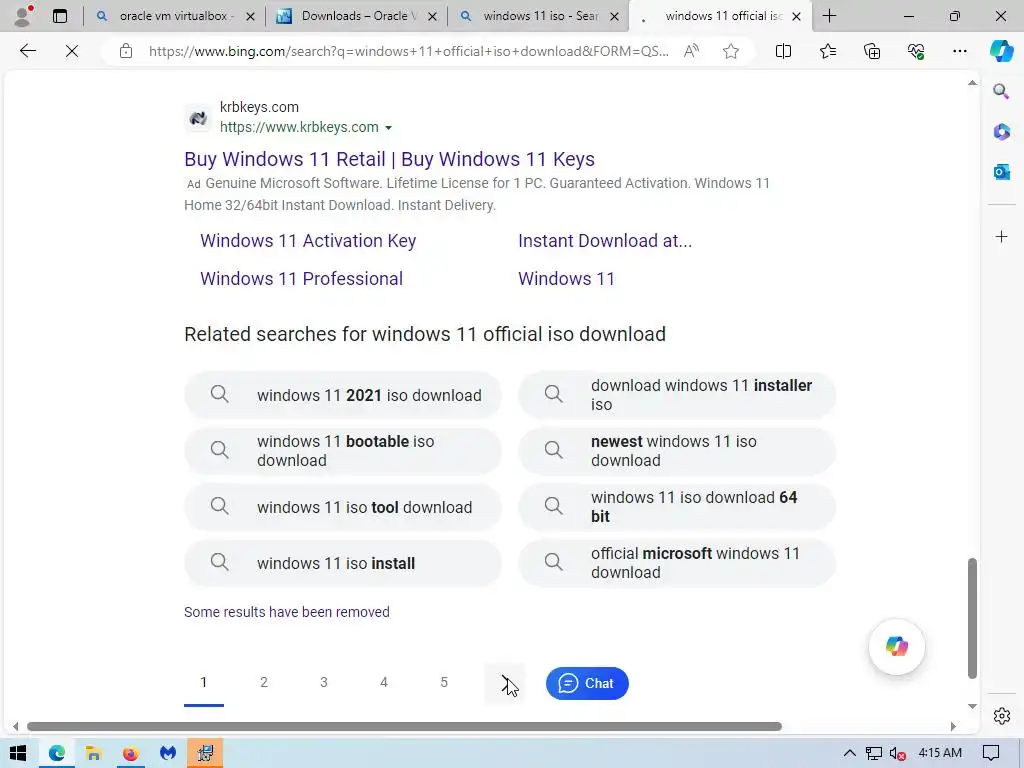
Task: Open Firefox from the taskbar
Action: 131,753
